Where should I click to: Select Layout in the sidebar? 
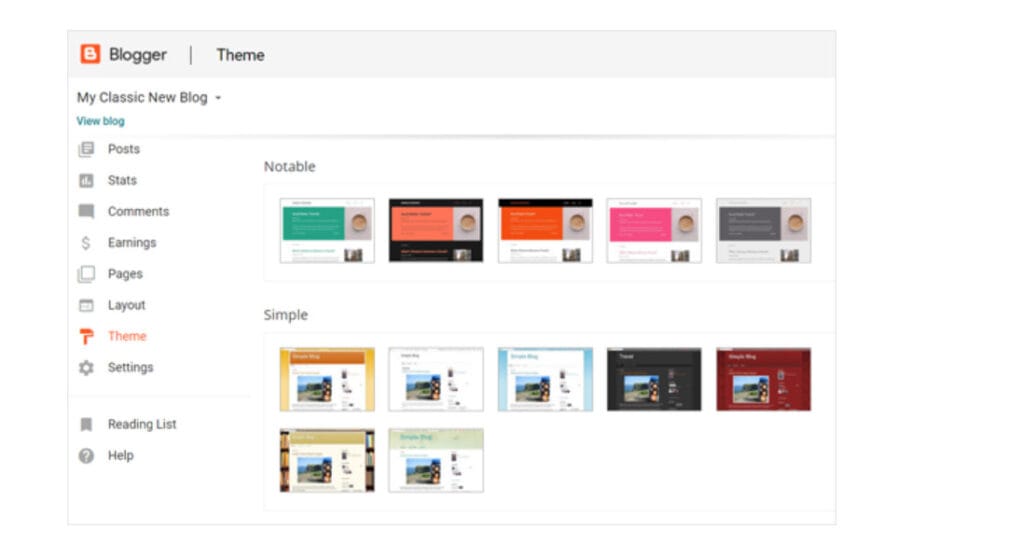127,305
